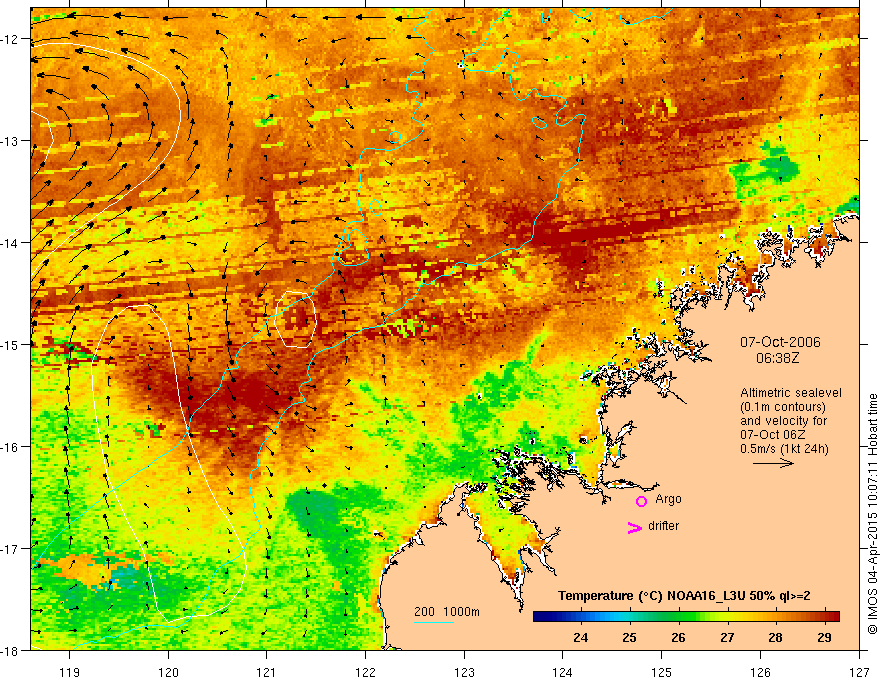Click the 'and velocity for' legend line
The width and height of the screenshot is (880, 680).
[x=783, y=421]
